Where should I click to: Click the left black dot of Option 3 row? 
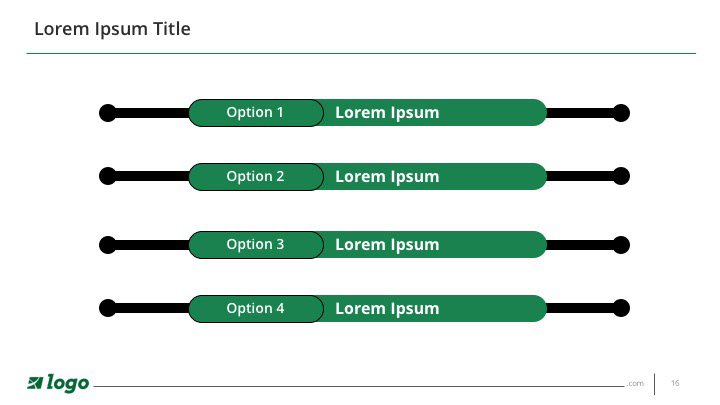click(108, 245)
